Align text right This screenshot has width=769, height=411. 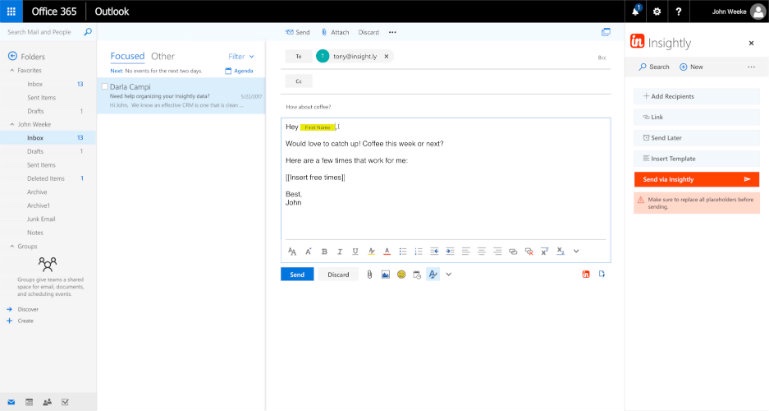tap(497, 252)
